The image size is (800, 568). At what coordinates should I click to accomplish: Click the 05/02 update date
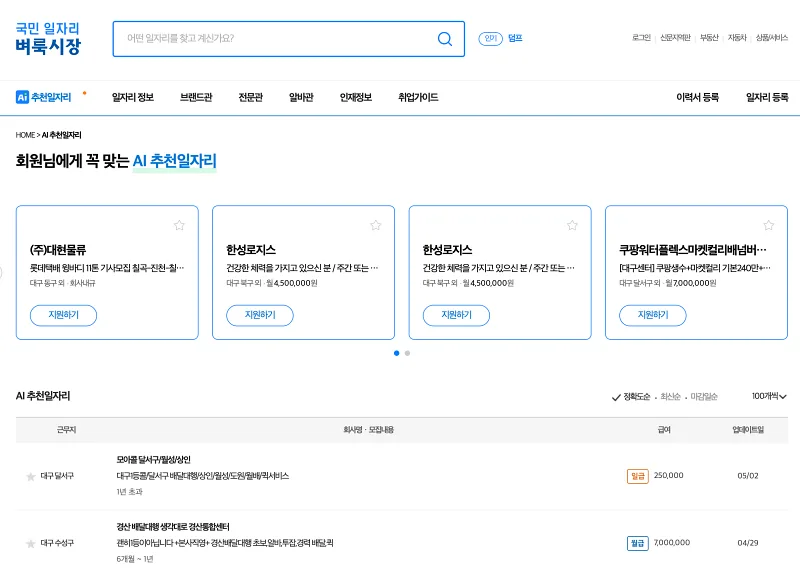[748, 476]
